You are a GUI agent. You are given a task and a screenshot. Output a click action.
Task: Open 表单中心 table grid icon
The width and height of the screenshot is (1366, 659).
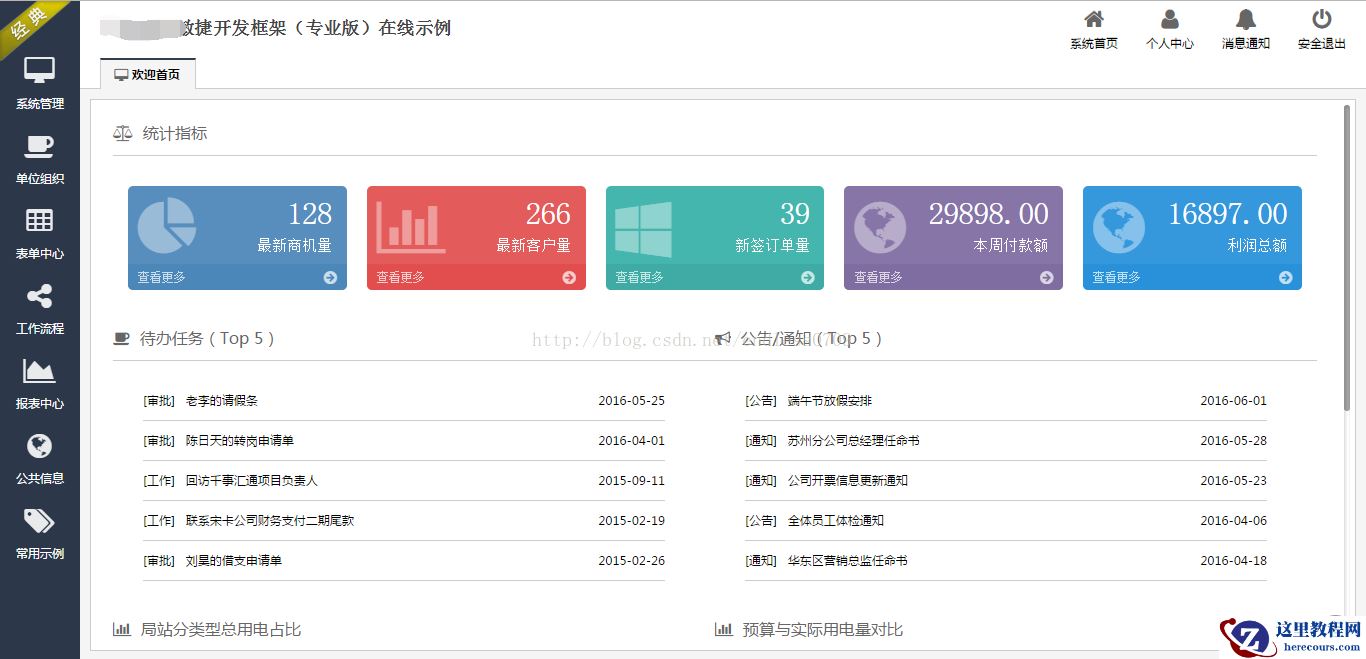(39, 221)
